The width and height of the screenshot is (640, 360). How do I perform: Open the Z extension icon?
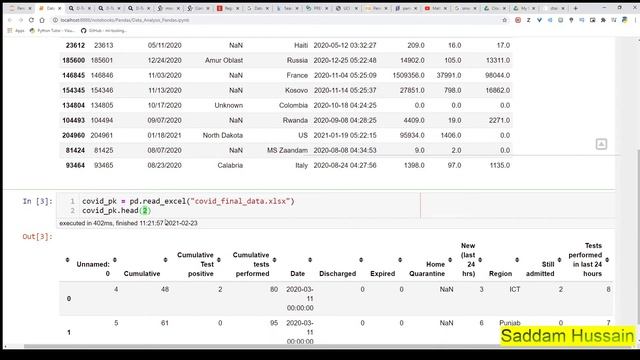coord(529,20)
